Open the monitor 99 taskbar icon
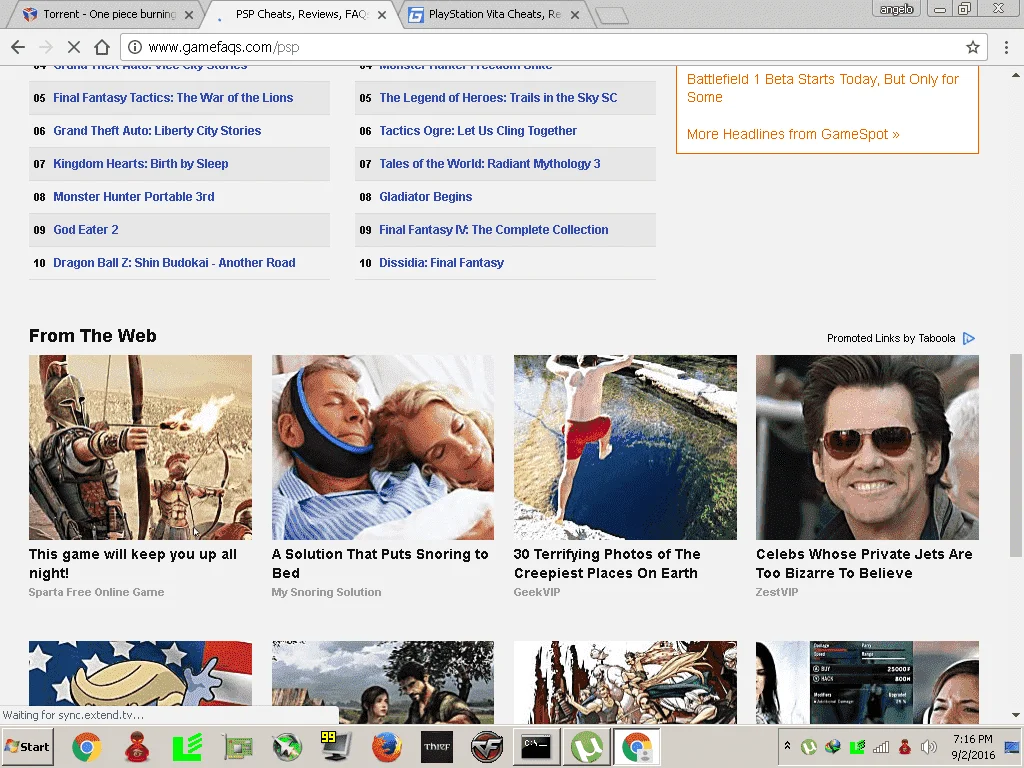This screenshot has width=1024, height=768. coord(336,746)
